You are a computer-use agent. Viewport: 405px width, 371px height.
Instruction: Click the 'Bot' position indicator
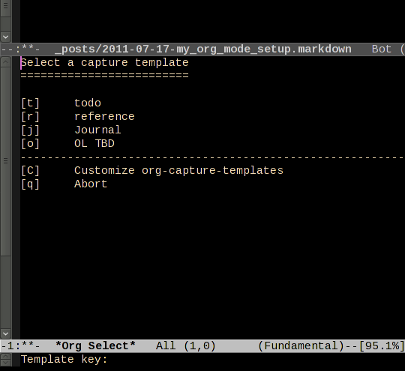pos(381,49)
